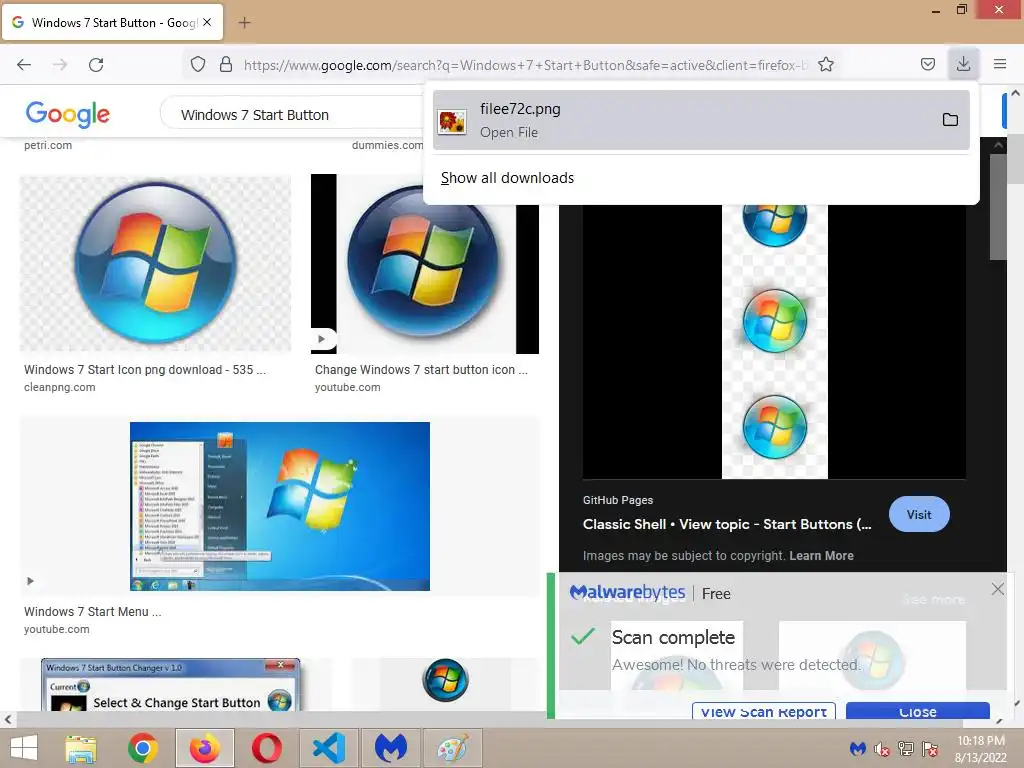1024x768 pixels.
Task: Open Action Center flag tray icon
Action: tap(930, 748)
